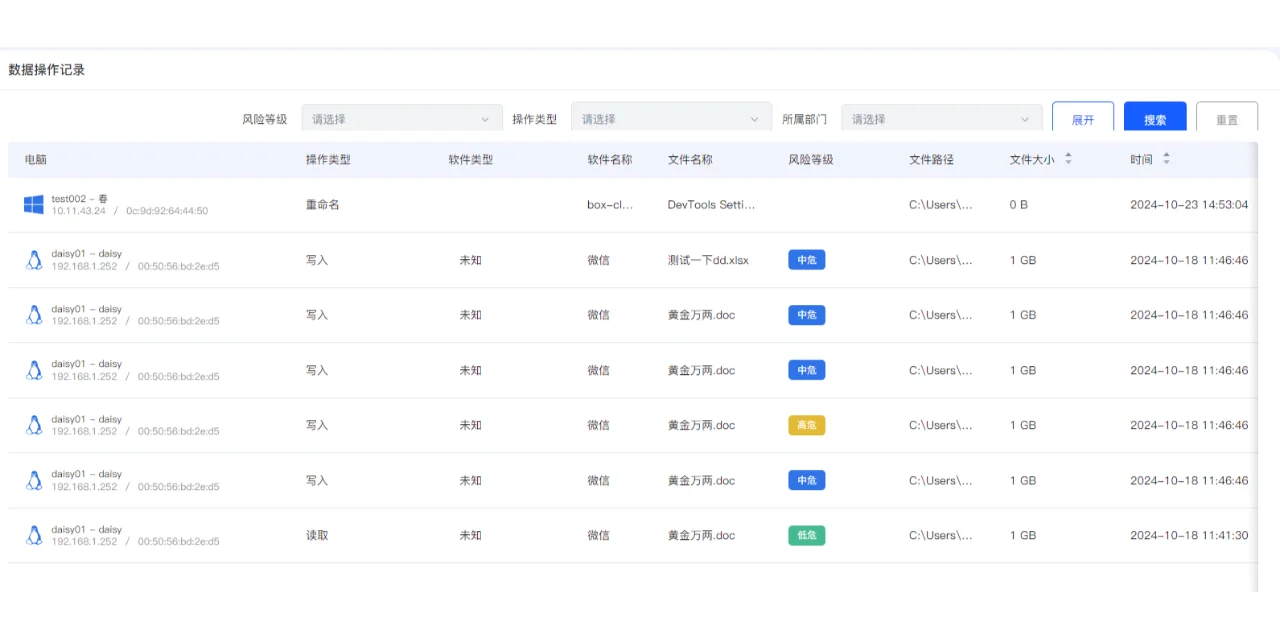Click the 电脑 column header

pos(36,159)
